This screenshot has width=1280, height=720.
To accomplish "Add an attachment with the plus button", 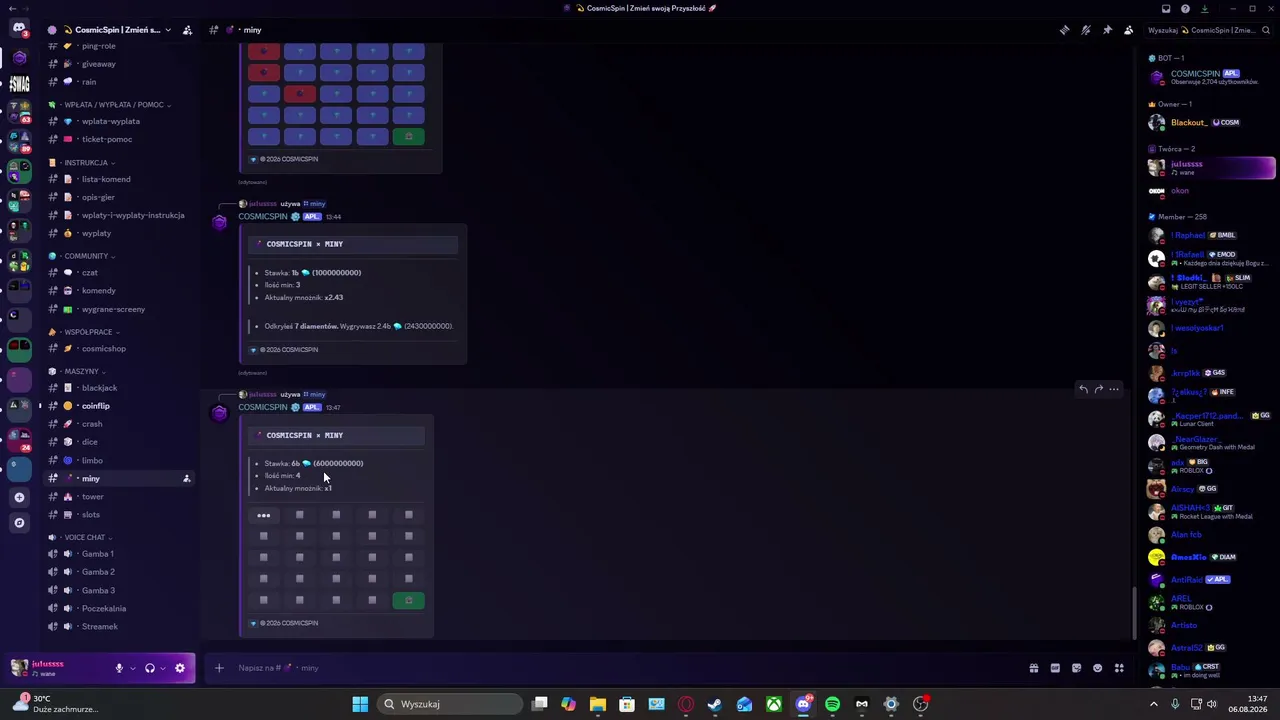I will 219,668.
